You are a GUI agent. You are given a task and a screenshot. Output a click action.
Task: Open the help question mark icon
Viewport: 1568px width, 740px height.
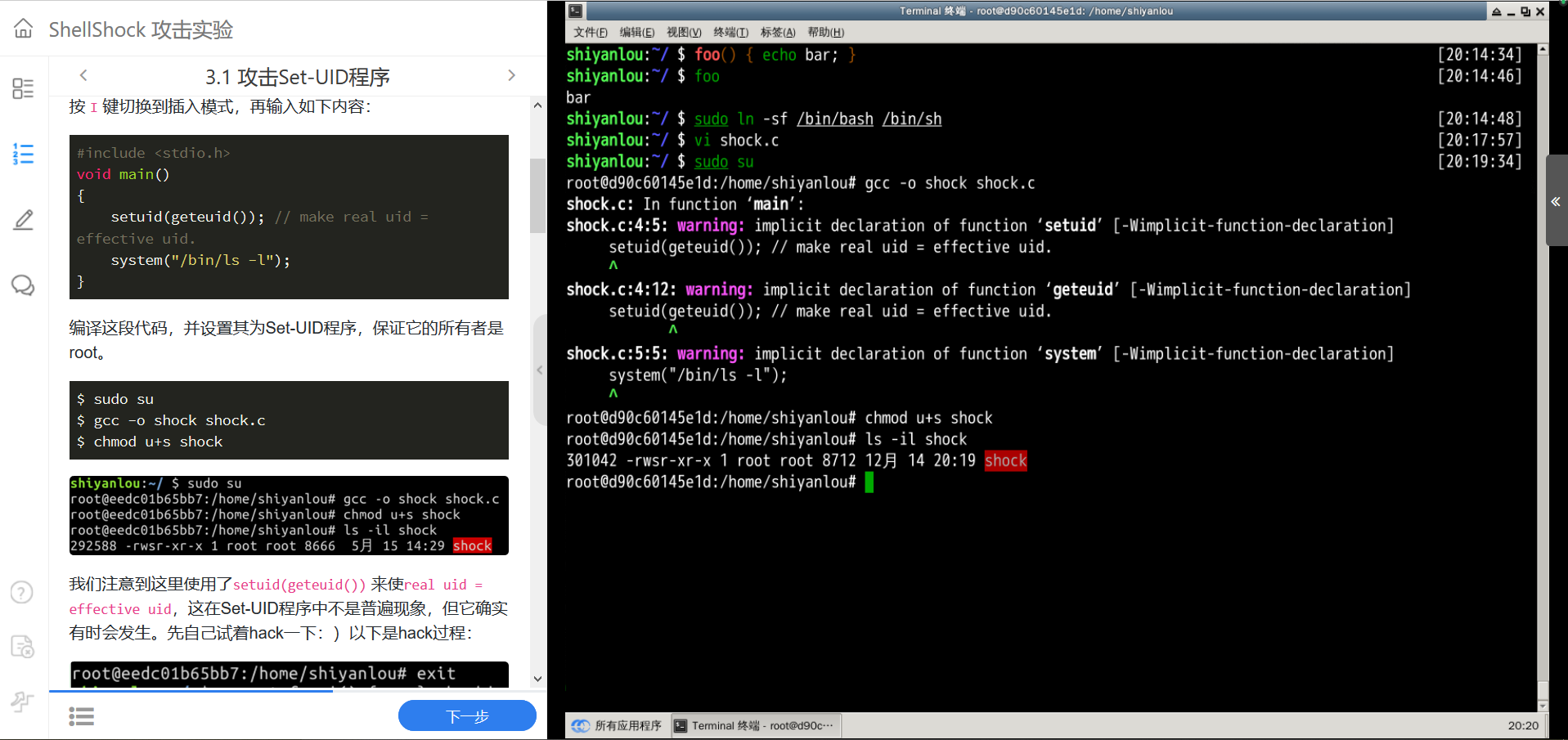[x=22, y=592]
